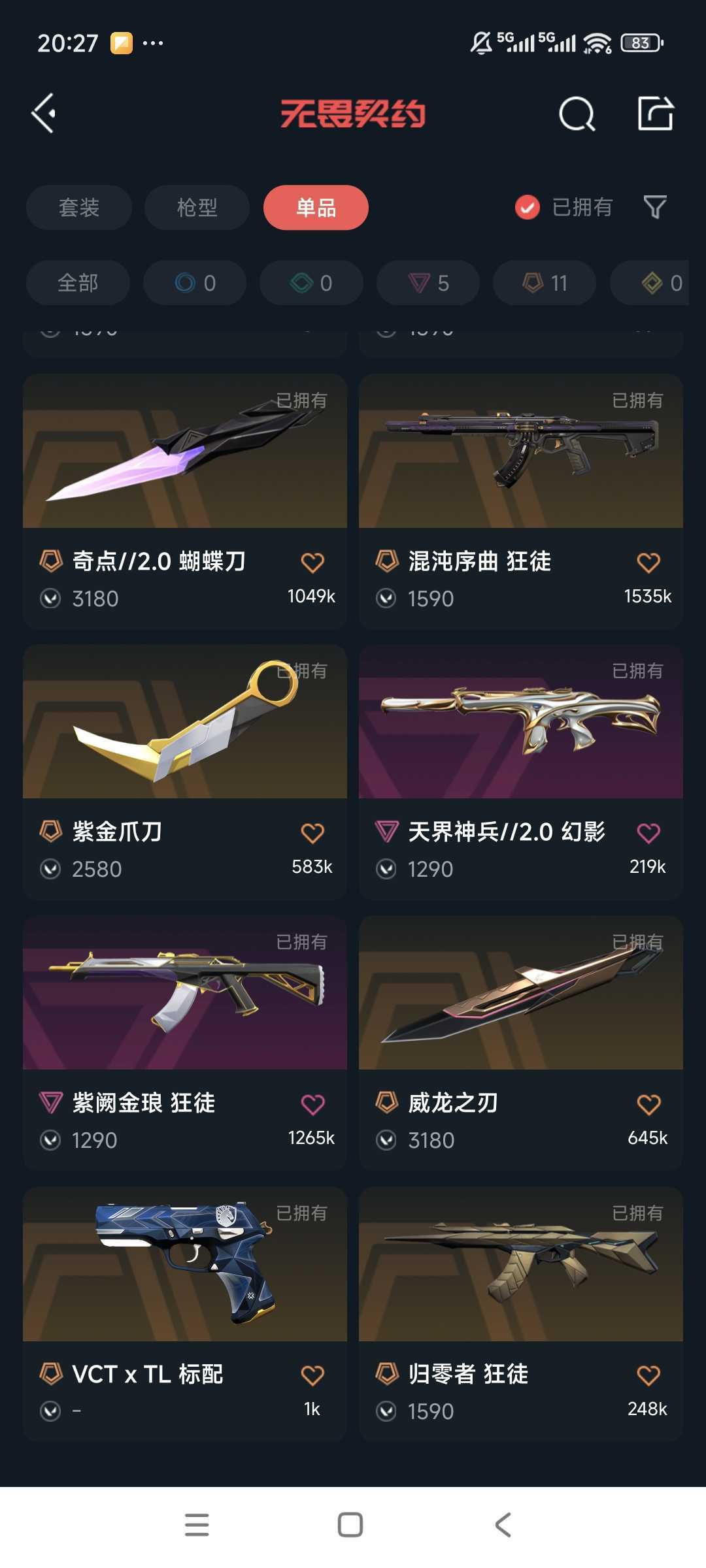Filter by purple tier showing 5
Screen dimensions: 706x1568
point(428,283)
